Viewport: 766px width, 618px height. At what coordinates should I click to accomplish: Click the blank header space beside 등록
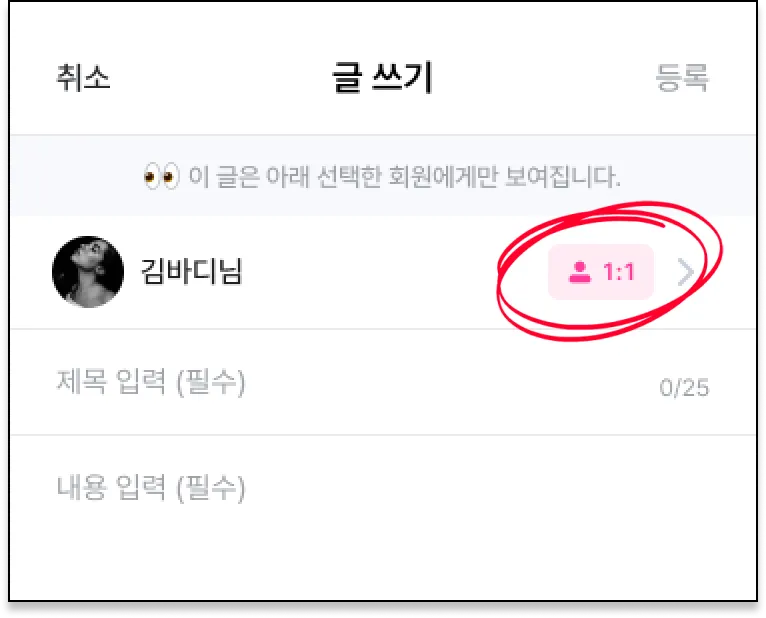click(542, 77)
